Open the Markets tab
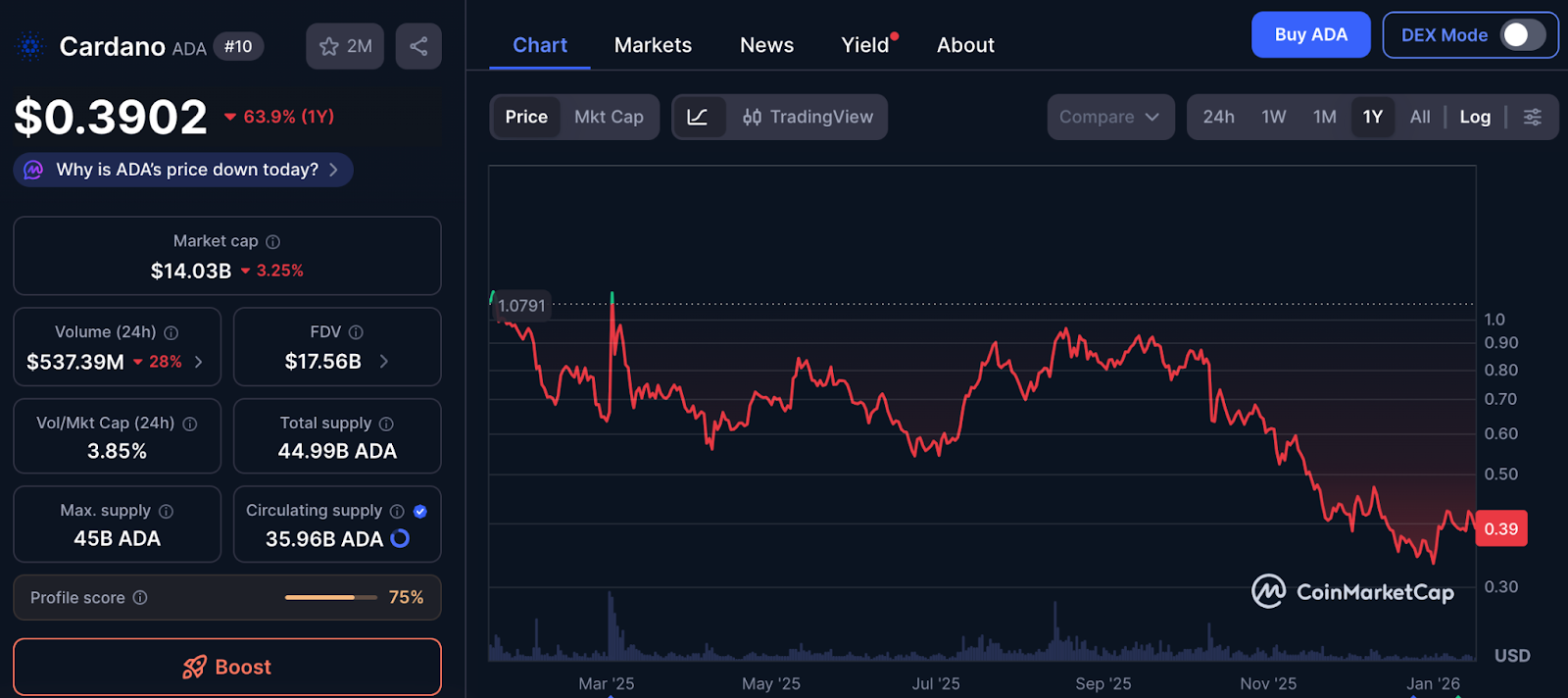The height and width of the screenshot is (698, 1568). point(653,45)
